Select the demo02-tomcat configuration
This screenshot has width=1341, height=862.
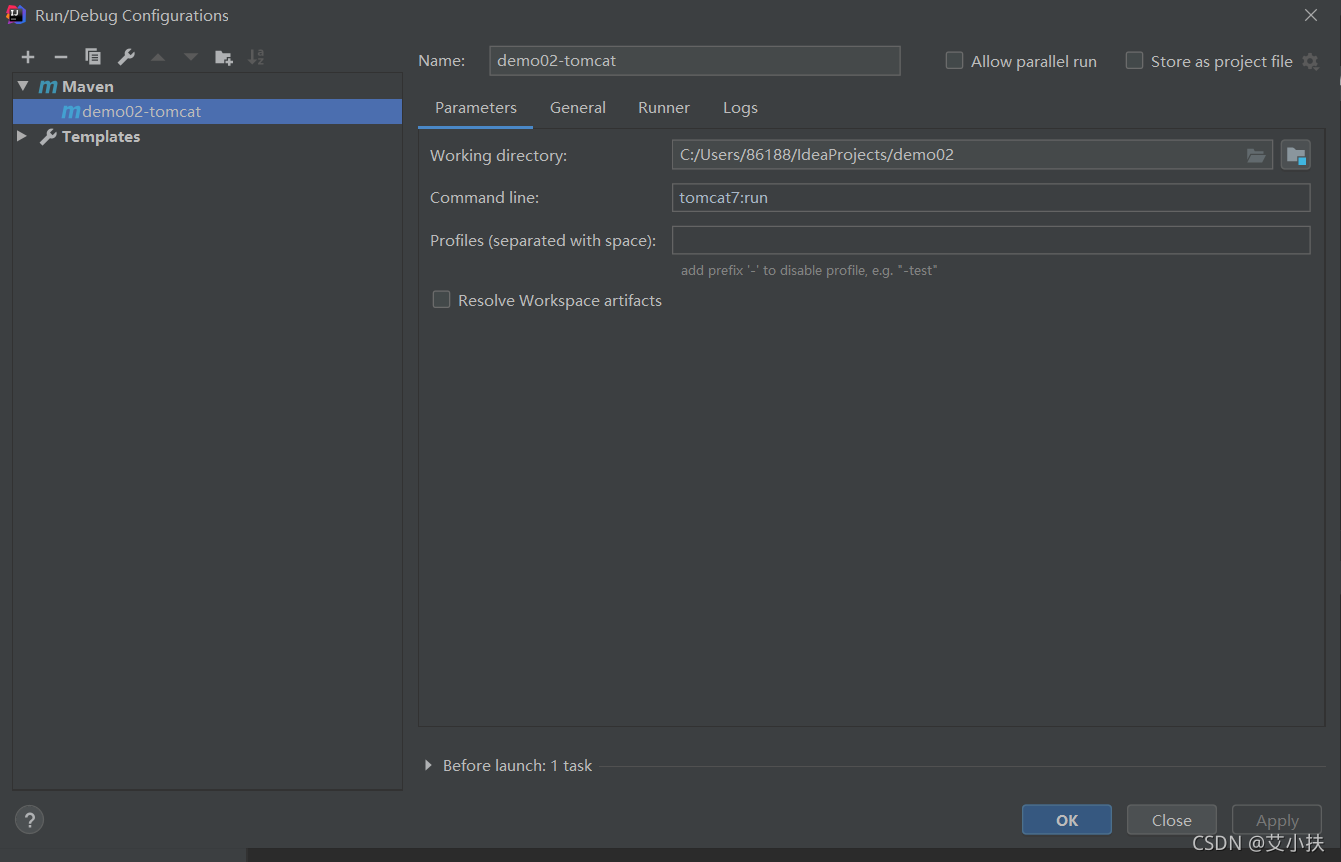click(208, 111)
